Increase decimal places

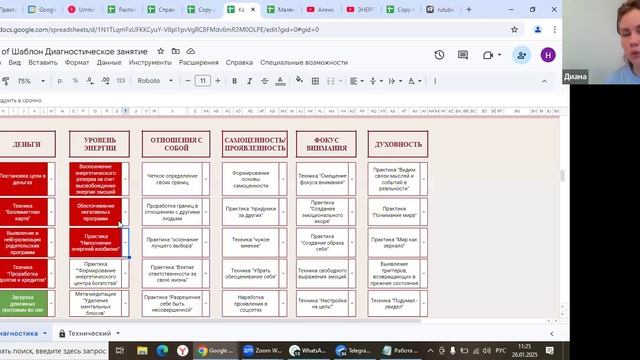[x=105, y=81]
